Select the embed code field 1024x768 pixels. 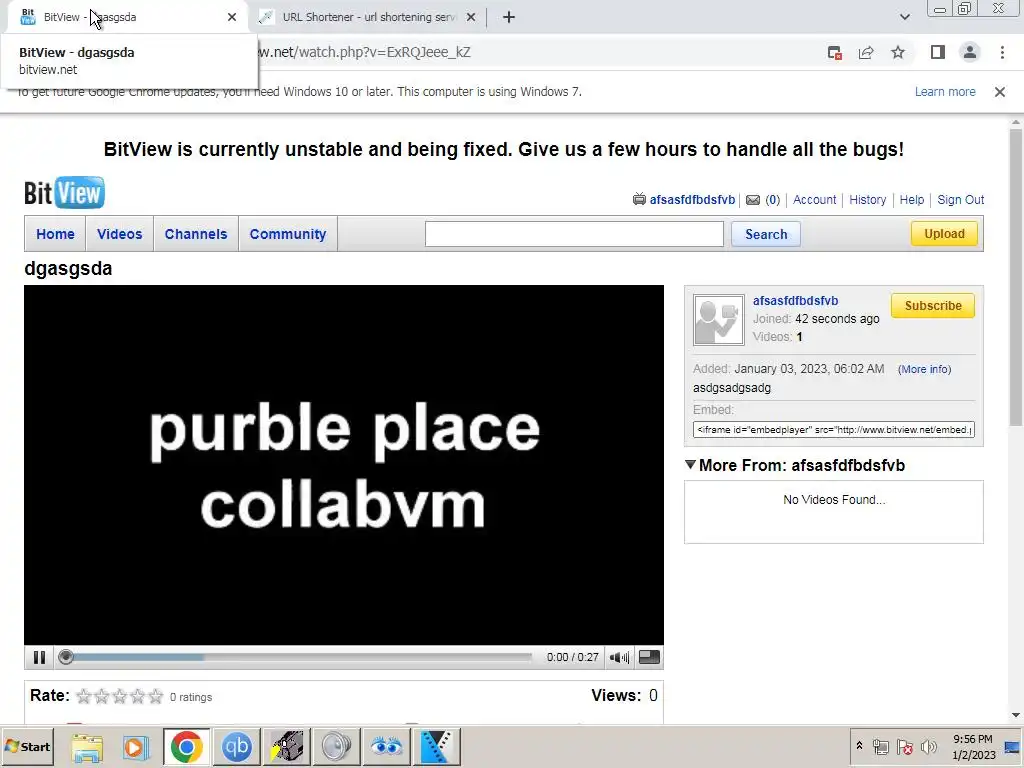coord(833,430)
